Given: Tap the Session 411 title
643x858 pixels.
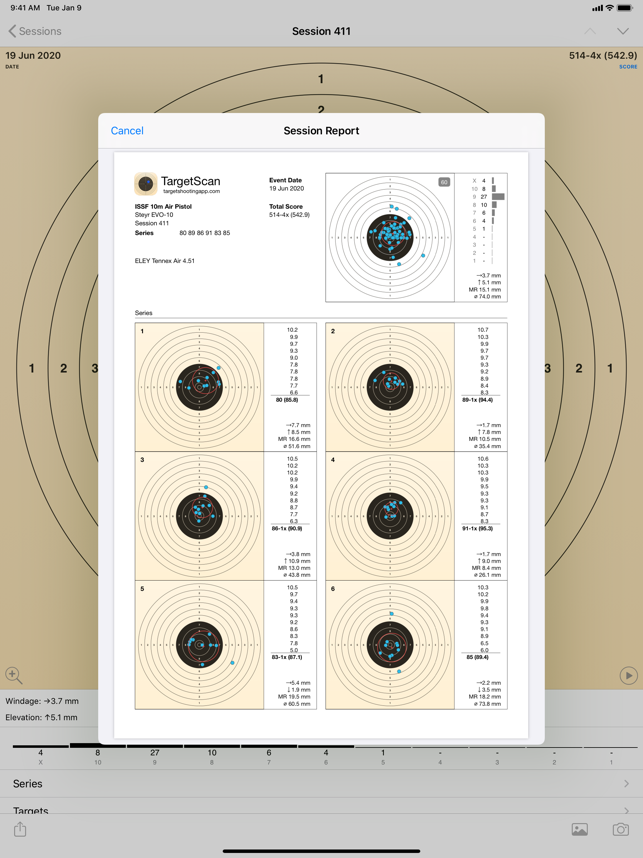Looking at the screenshot, I should [x=321, y=31].
